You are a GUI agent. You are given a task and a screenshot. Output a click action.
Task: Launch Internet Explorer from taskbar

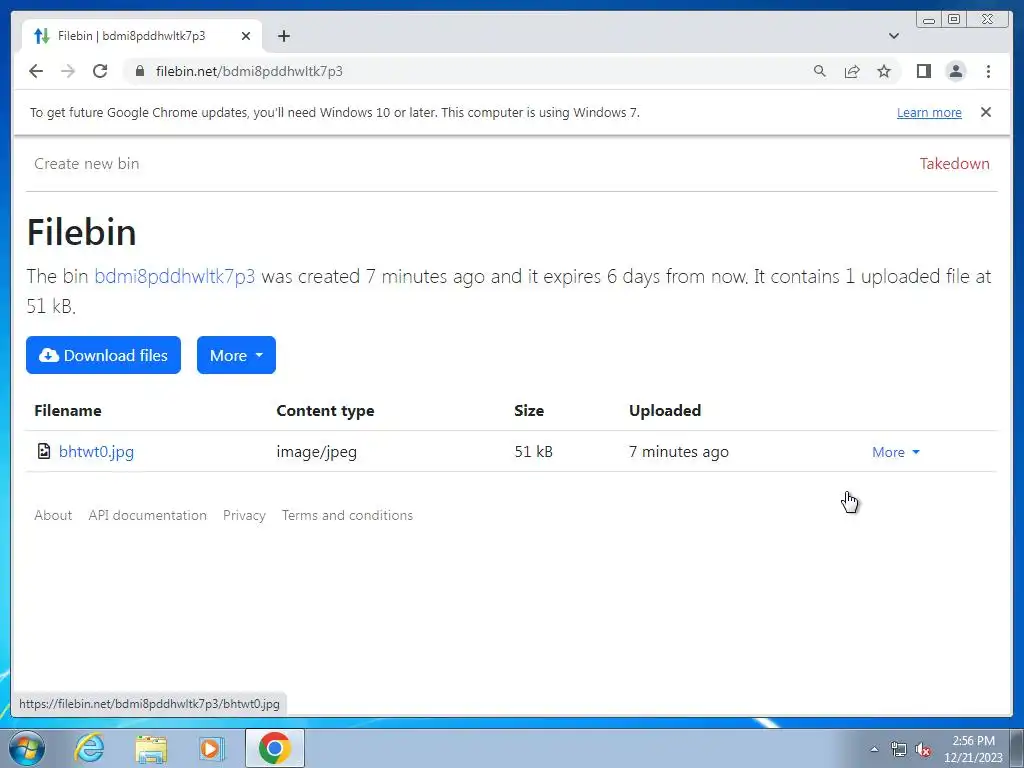click(89, 748)
